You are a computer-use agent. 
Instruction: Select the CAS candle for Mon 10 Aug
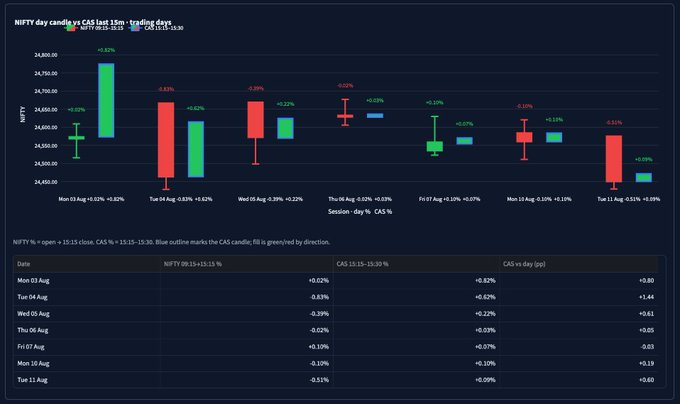coord(554,137)
